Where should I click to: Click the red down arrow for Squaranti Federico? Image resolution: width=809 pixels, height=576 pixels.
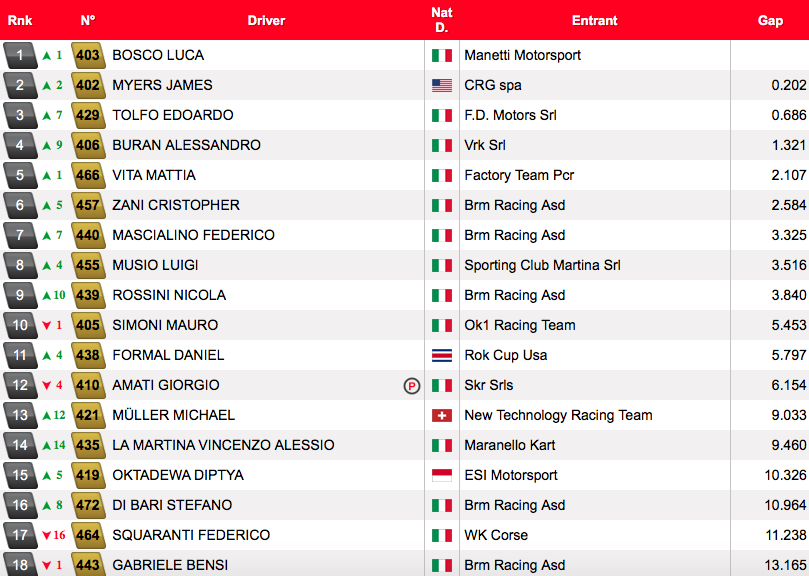(x=46, y=535)
